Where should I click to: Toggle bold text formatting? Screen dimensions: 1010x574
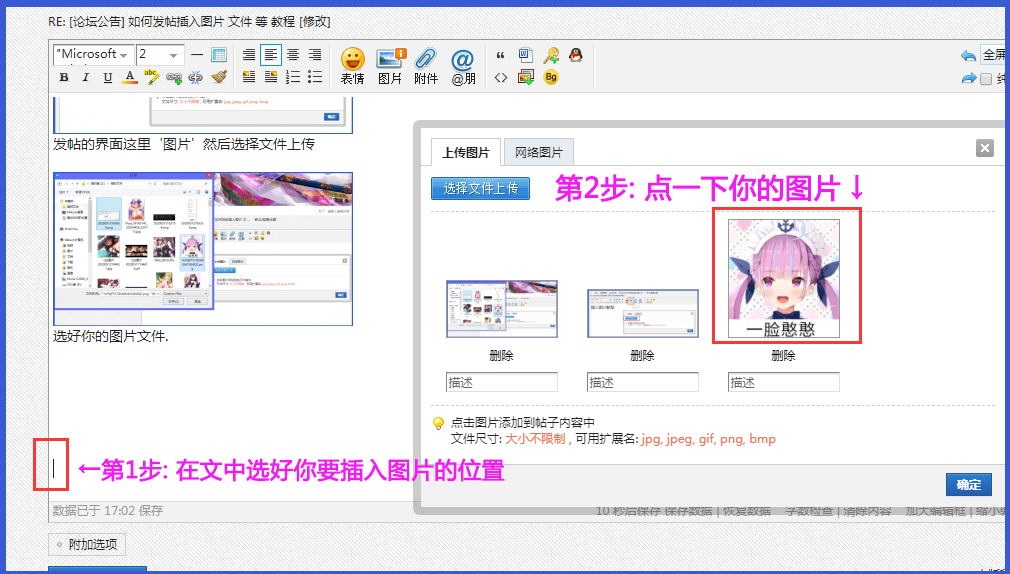[64, 78]
